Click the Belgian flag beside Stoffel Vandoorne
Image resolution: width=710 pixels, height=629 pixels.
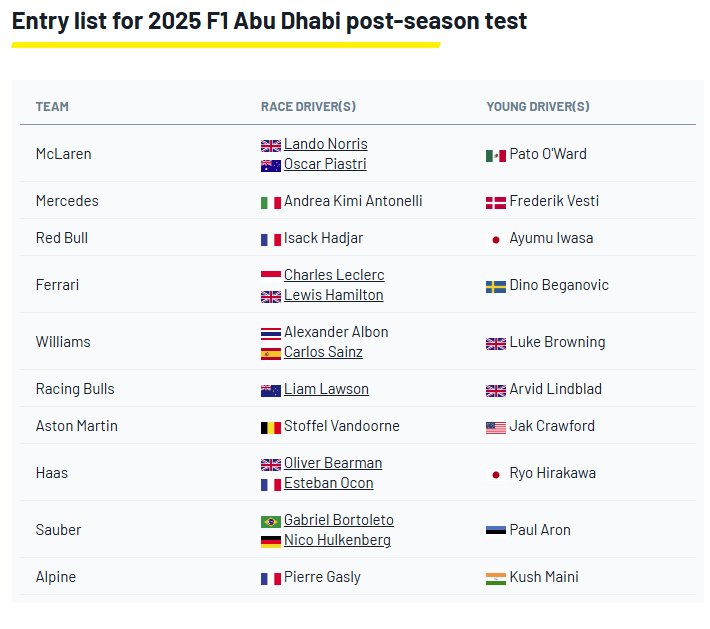click(270, 427)
